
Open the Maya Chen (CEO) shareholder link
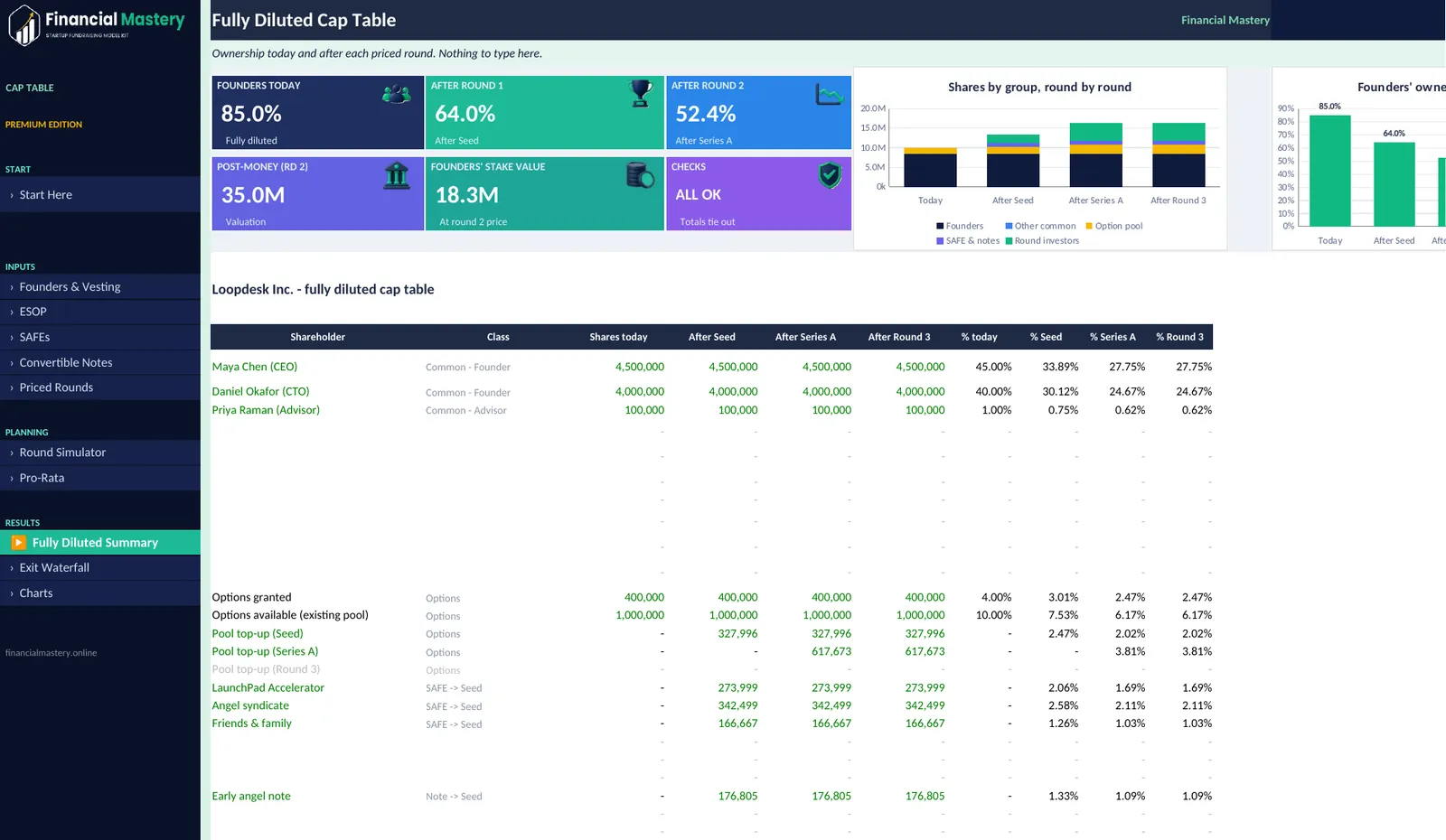pyautogui.click(x=255, y=367)
